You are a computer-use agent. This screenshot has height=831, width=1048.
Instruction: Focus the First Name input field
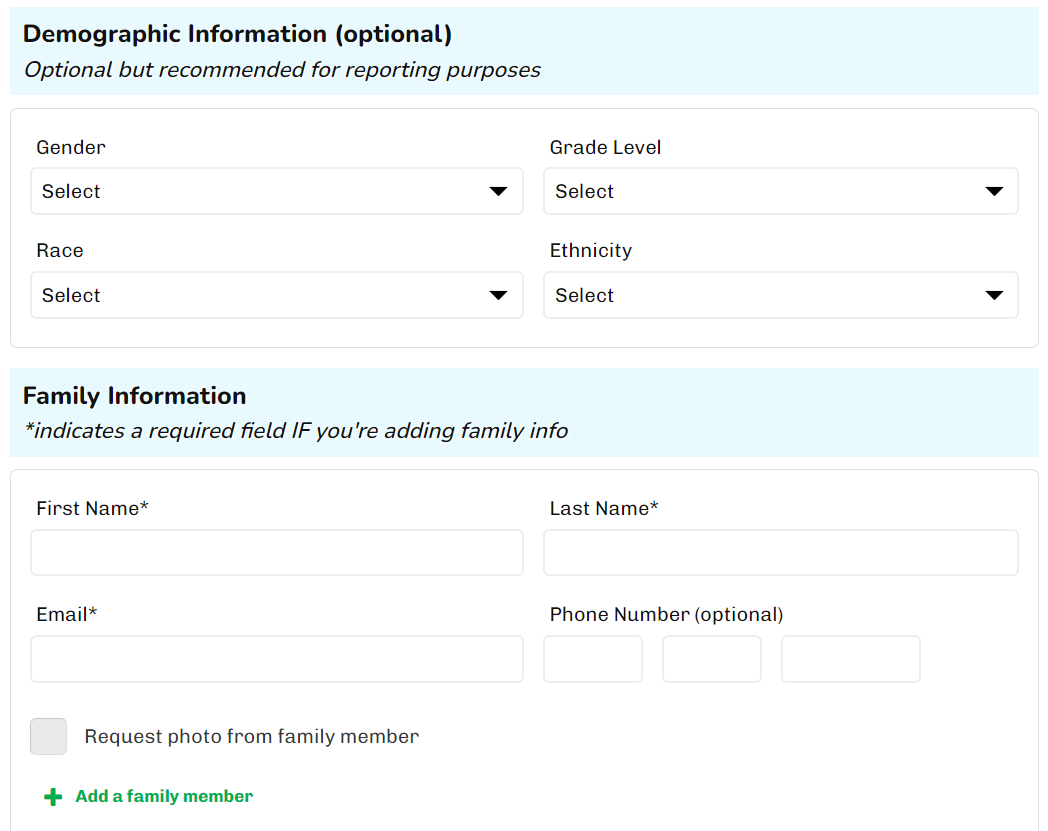276,553
